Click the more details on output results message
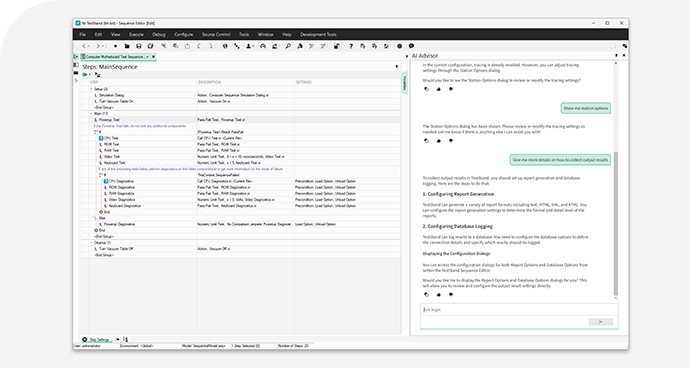690x368 pixels. tap(560, 160)
